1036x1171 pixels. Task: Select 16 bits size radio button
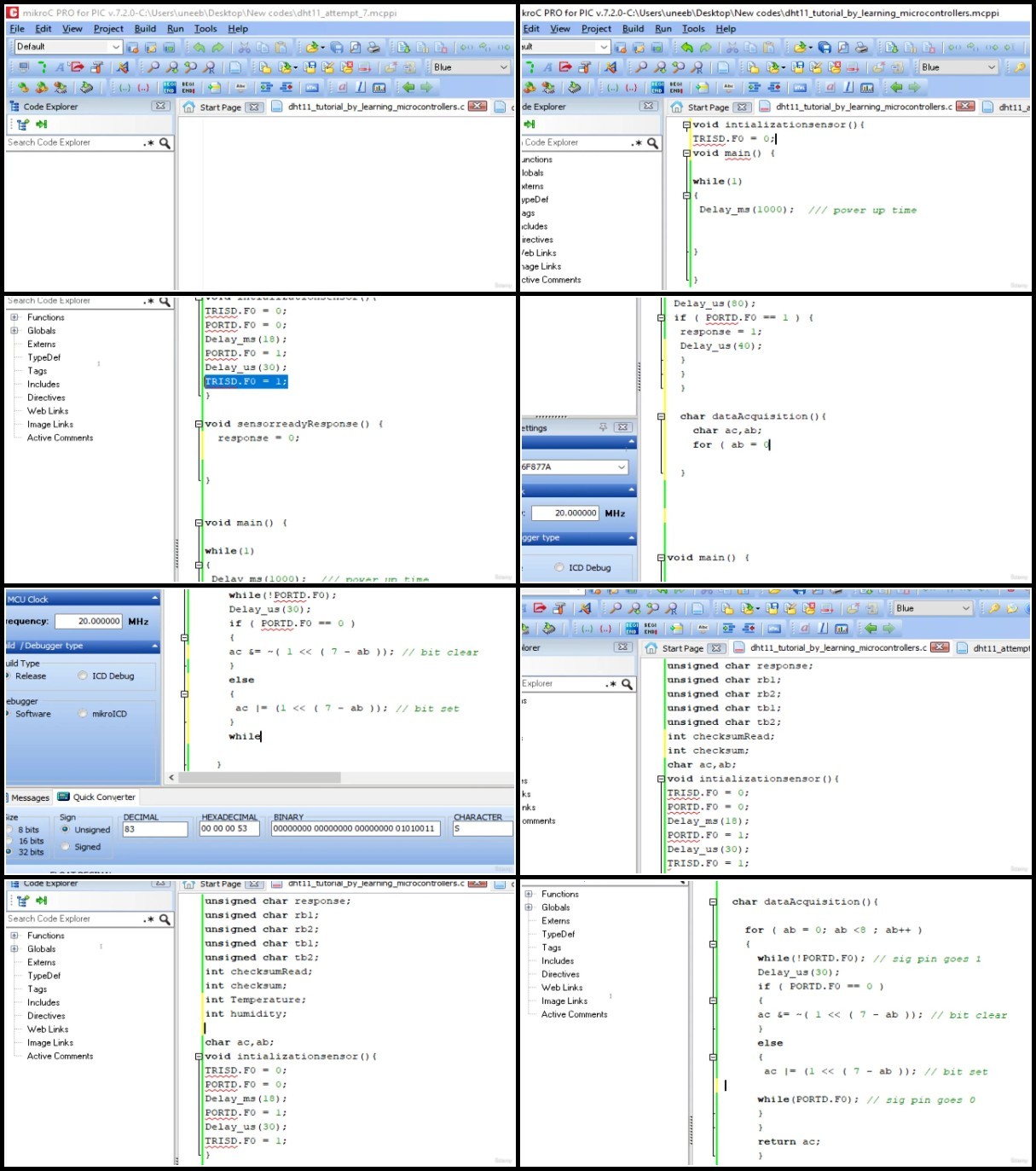(x=9, y=841)
